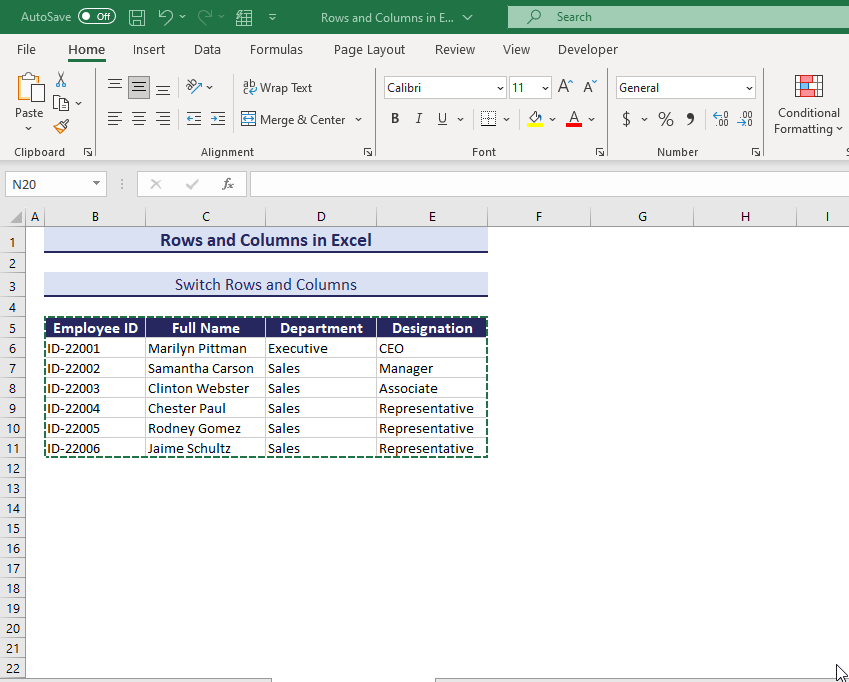The height and width of the screenshot is (682, 849).
Task: Open the Borders dropdown arrow
Action: click(505, 119)
